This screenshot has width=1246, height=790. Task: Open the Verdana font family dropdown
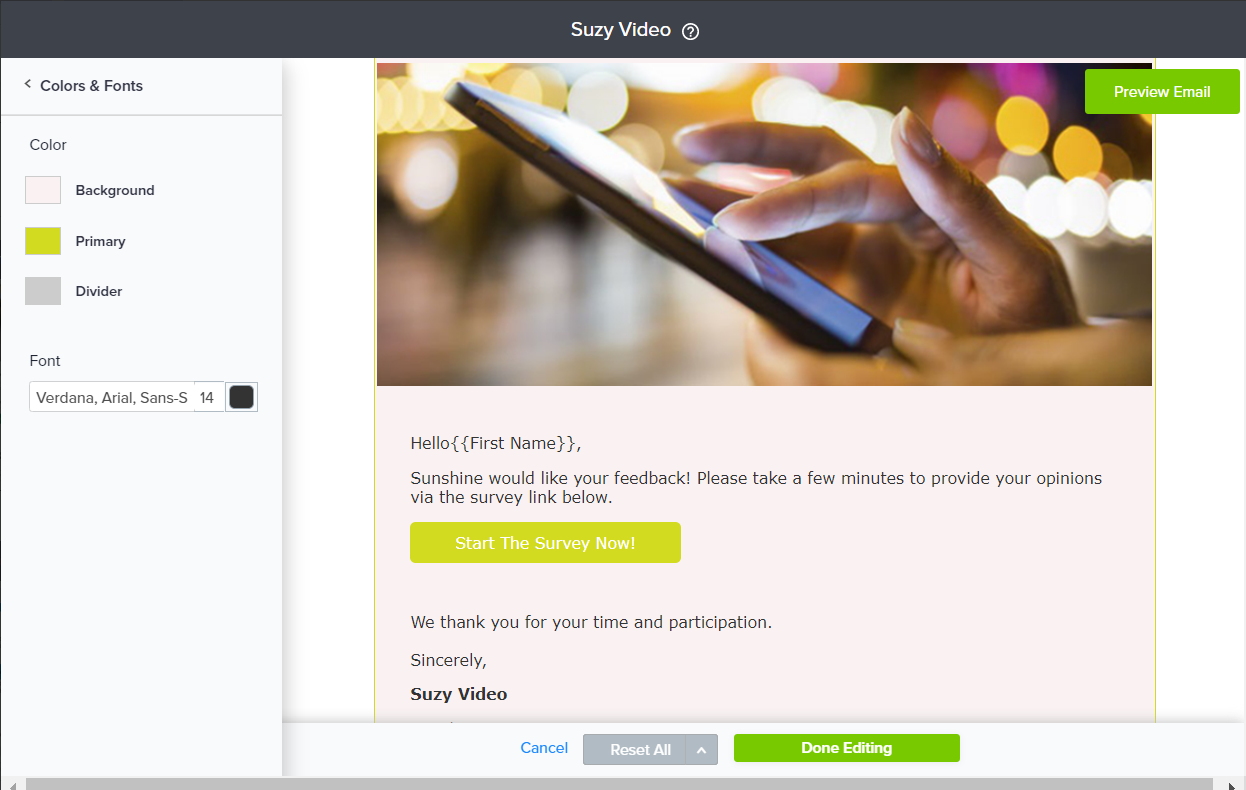111,397
